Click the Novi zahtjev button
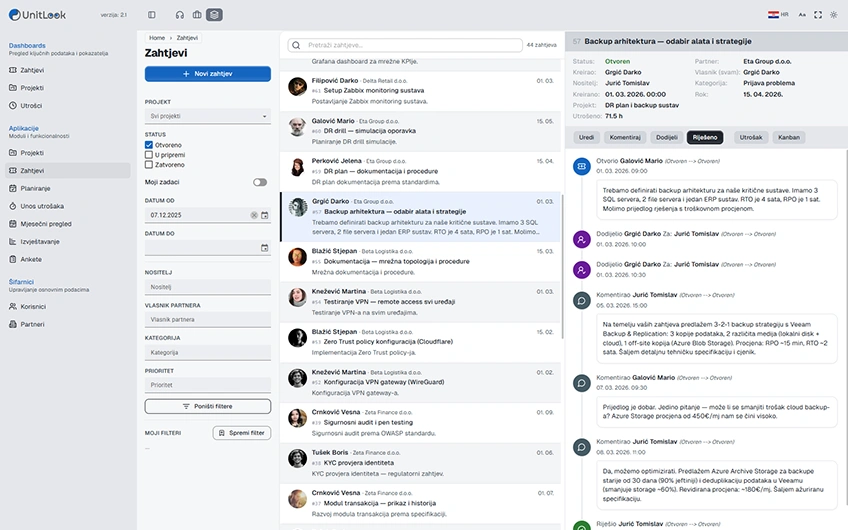The image size is (848, 530). (x=208, y=74)
